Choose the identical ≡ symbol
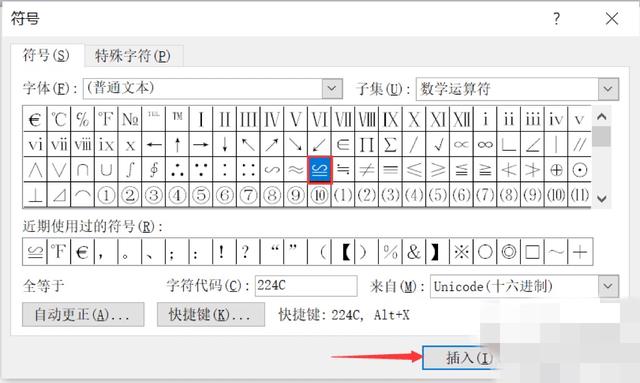Screen dimensions: 640x383 (x=390, y=170)
